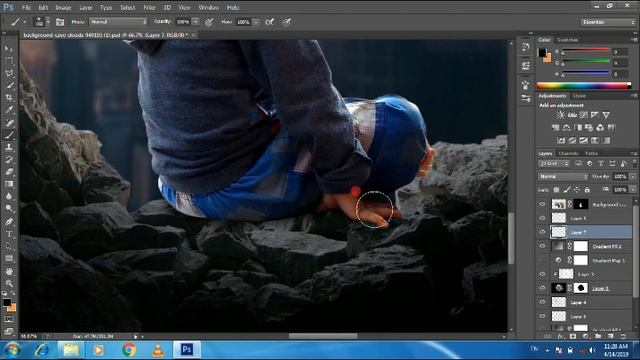The image size is (640, 360).
Task: Close the open document tab
Action: (x=193, y=35)
